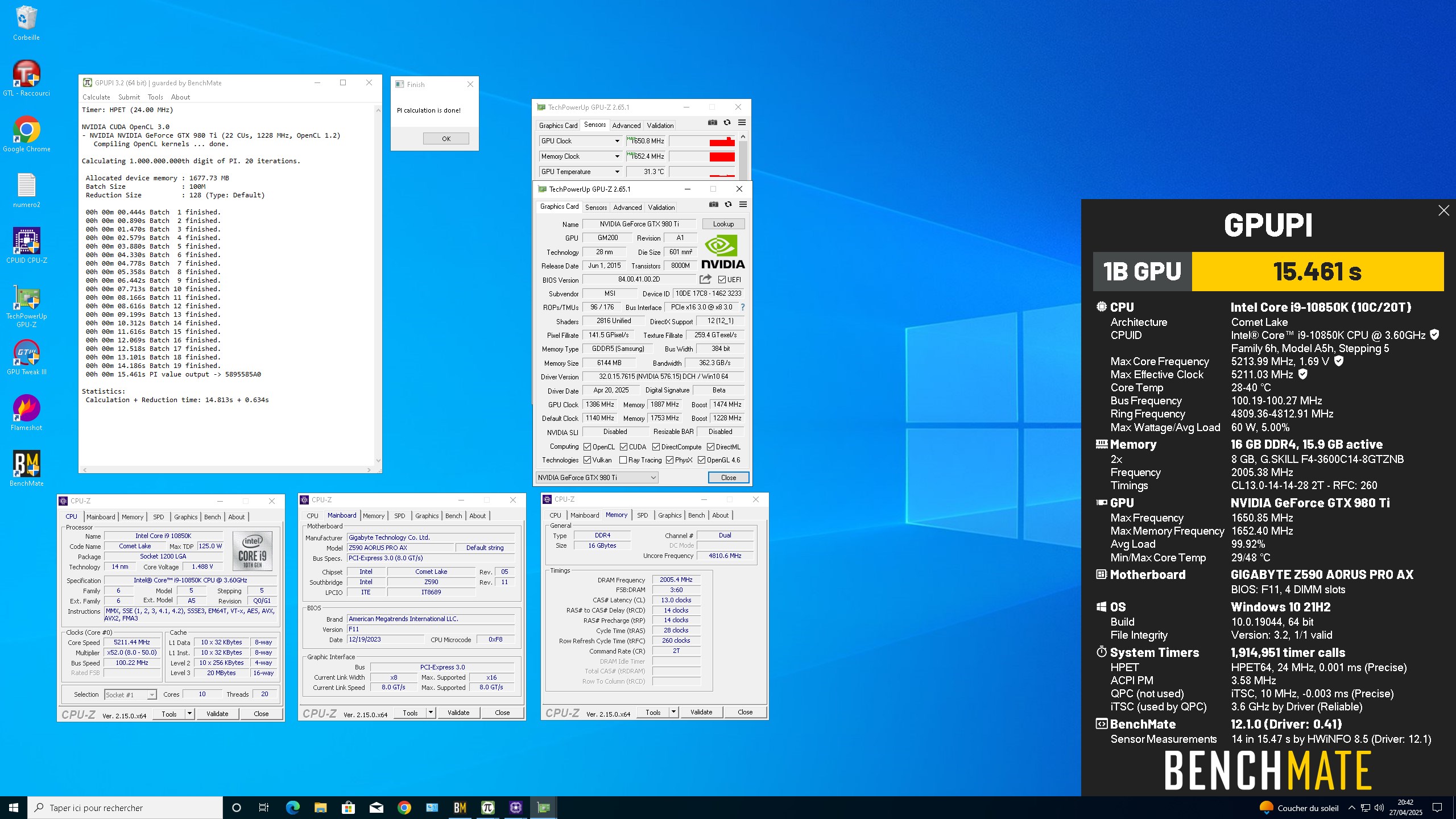Expand the GPU Temperature sensor dropdown
Screen dimensions: 1456x819
617,172
